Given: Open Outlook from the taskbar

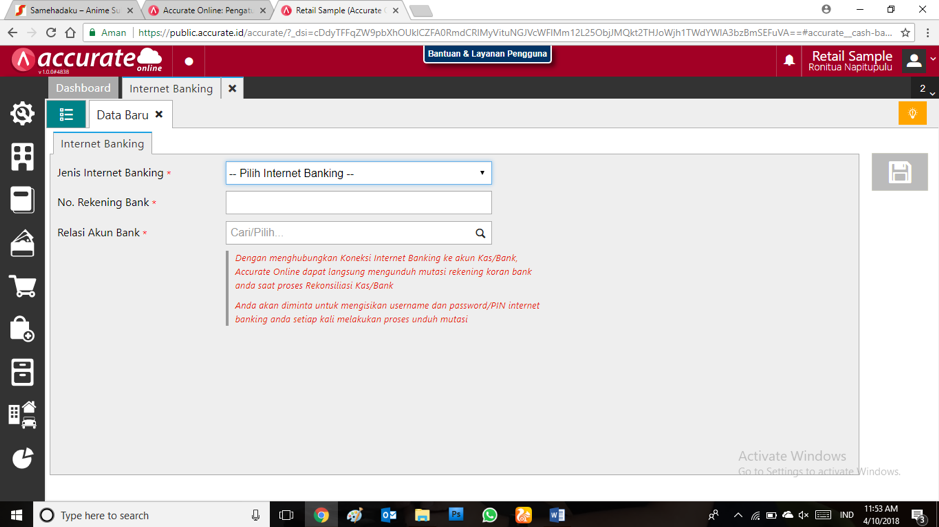Looking at the screenshot, I should tap(389, 515).
